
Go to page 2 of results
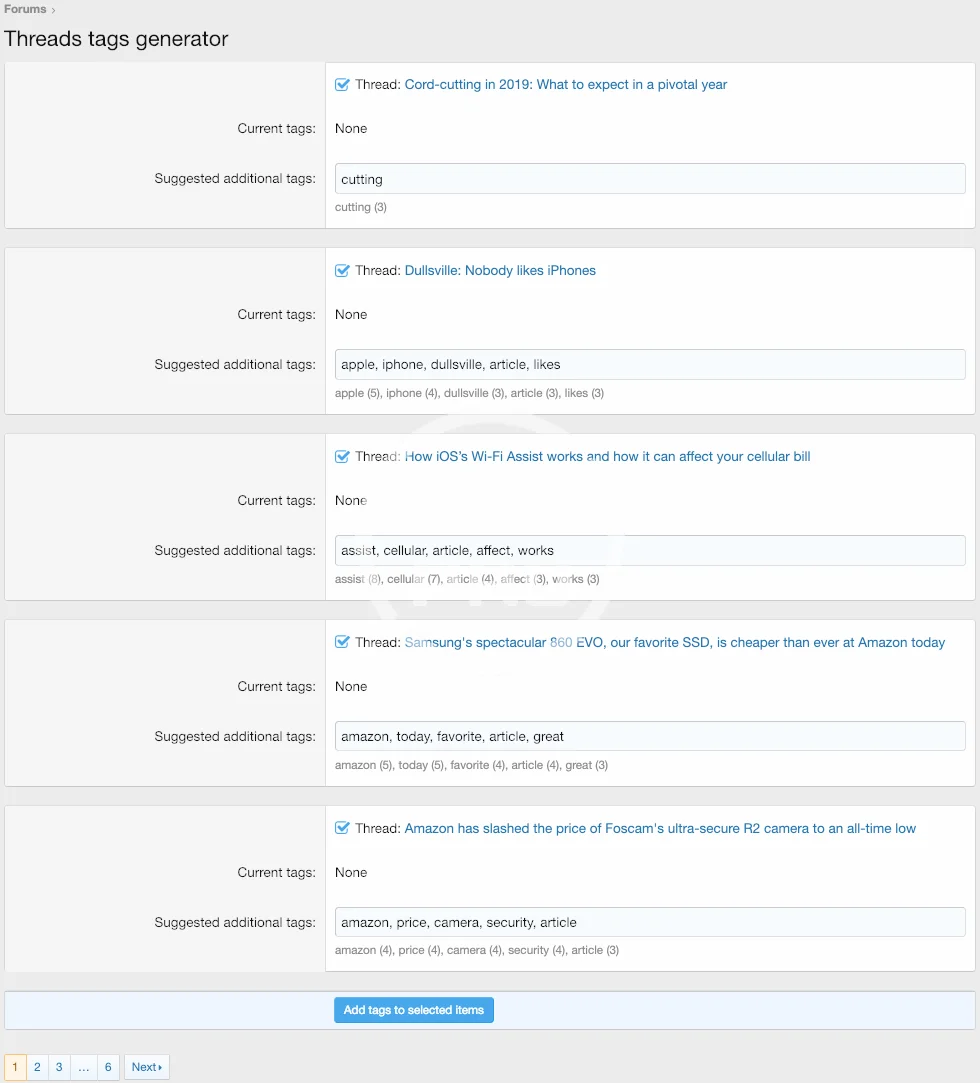pyautogui.click(x=37, y=1067)
